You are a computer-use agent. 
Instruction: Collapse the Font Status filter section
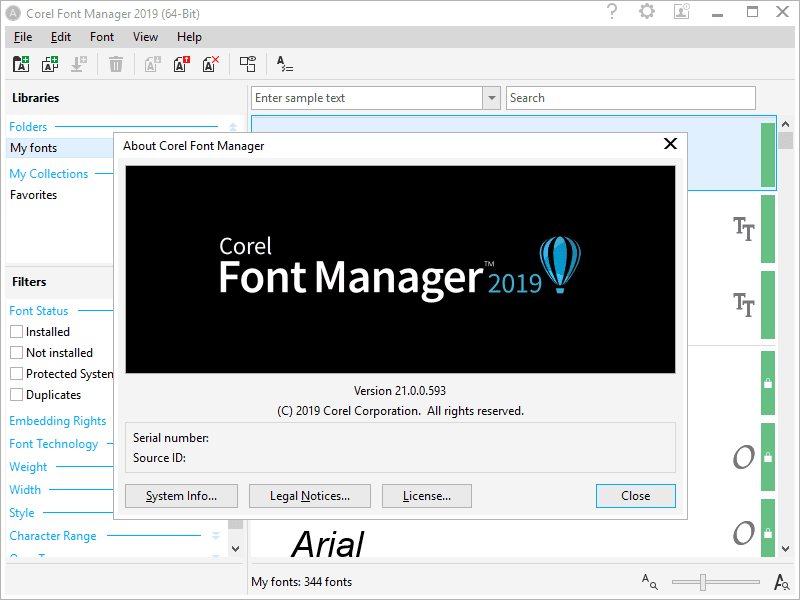(39, 311)
